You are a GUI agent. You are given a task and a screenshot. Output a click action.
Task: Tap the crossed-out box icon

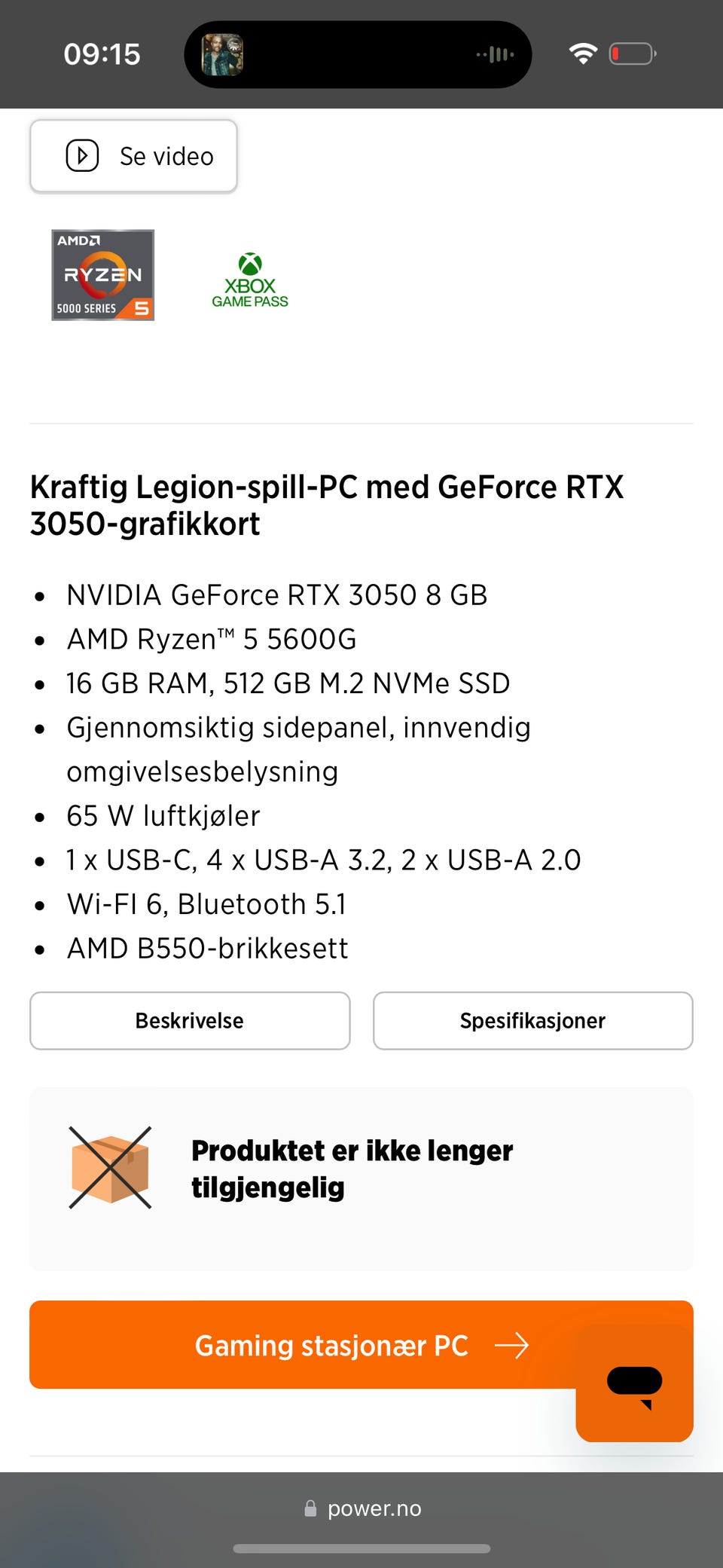point(110,1168)
